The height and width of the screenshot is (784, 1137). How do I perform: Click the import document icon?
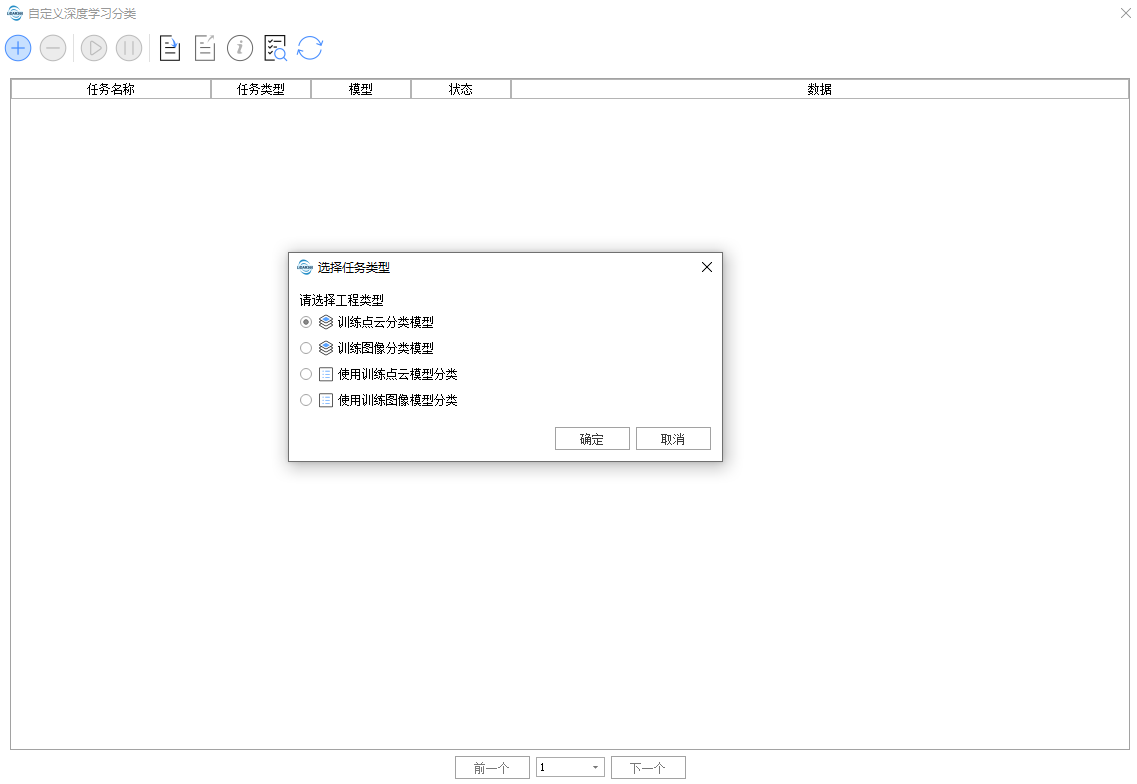point(170,49)
